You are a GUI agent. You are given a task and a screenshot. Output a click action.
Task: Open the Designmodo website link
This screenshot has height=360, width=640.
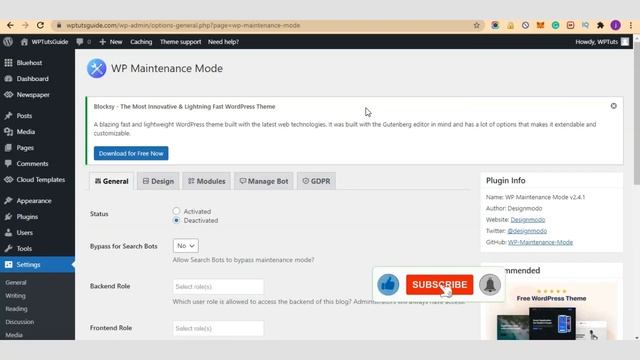click(x=528, y=220)
